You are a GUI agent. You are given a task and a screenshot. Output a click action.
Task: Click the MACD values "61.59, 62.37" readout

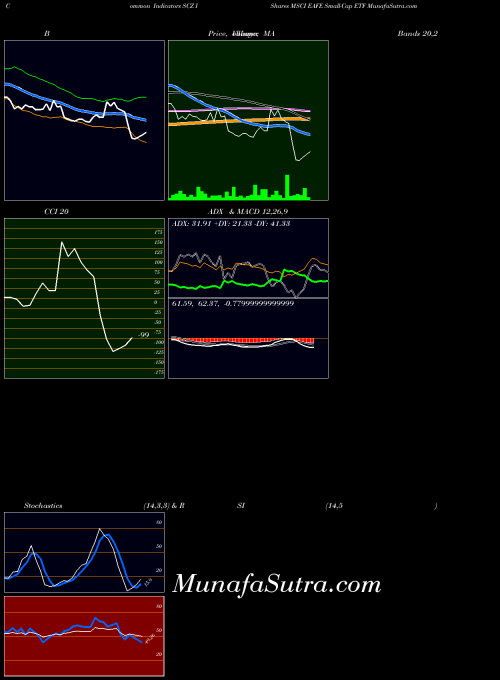[x=196, y=304]
